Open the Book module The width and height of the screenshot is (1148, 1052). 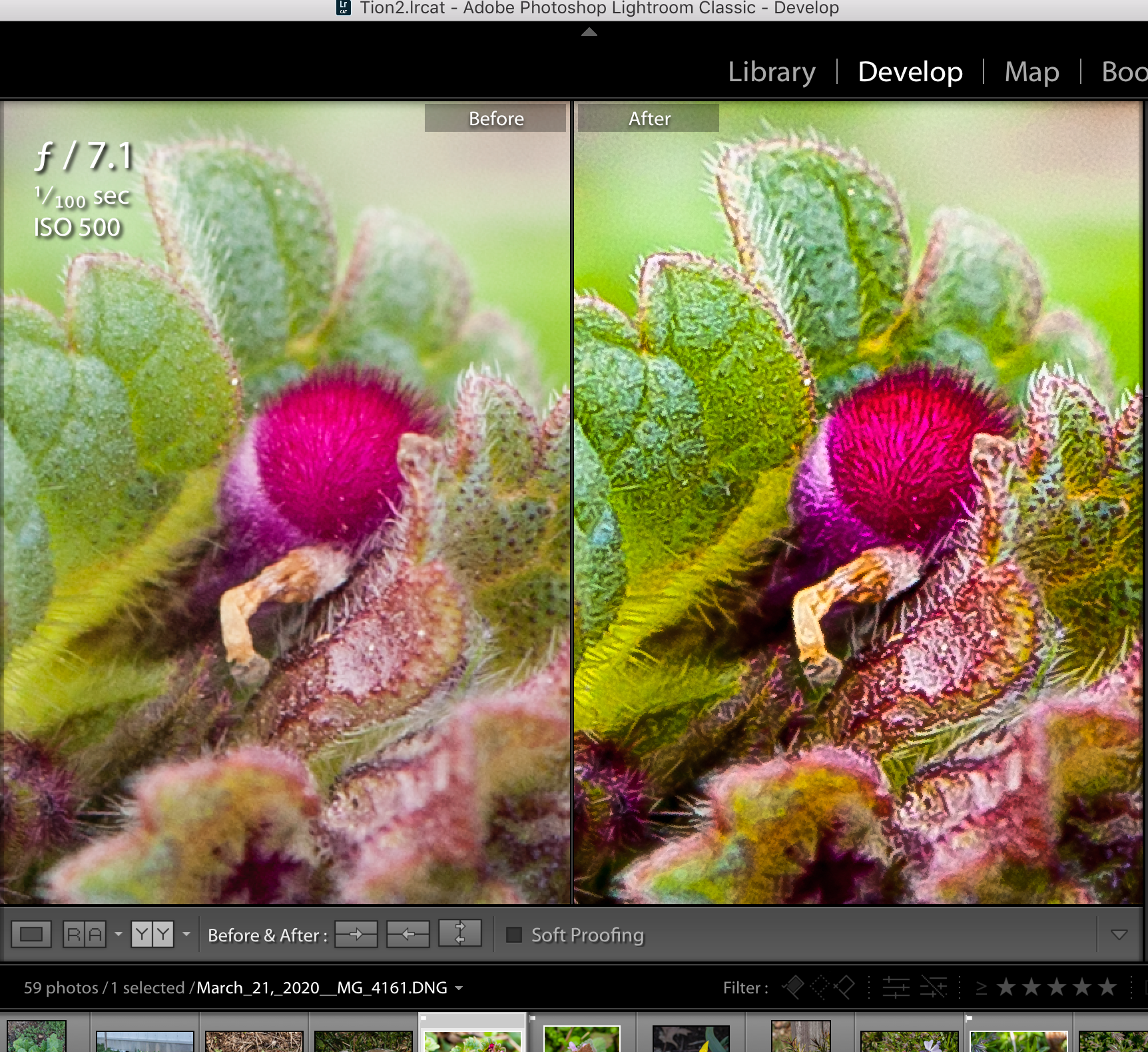click(x=1124, y=72)
